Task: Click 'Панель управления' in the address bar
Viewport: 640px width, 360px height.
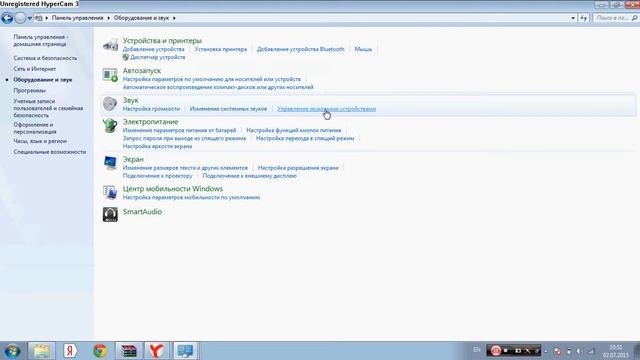Action: coord(78,18)
